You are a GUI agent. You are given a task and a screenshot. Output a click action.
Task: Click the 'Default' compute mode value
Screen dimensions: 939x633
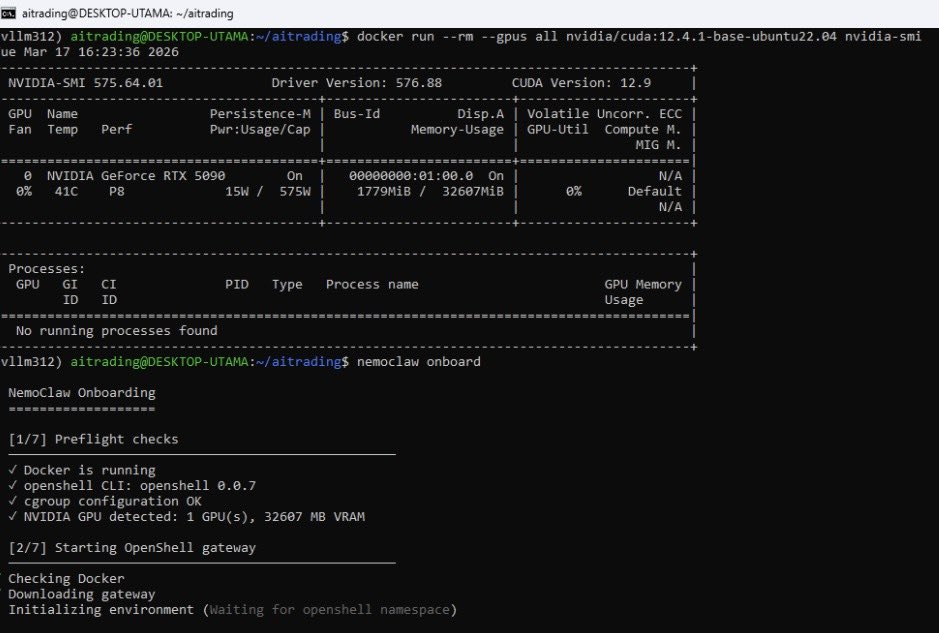pyautogui.click(x=655, y=192)
